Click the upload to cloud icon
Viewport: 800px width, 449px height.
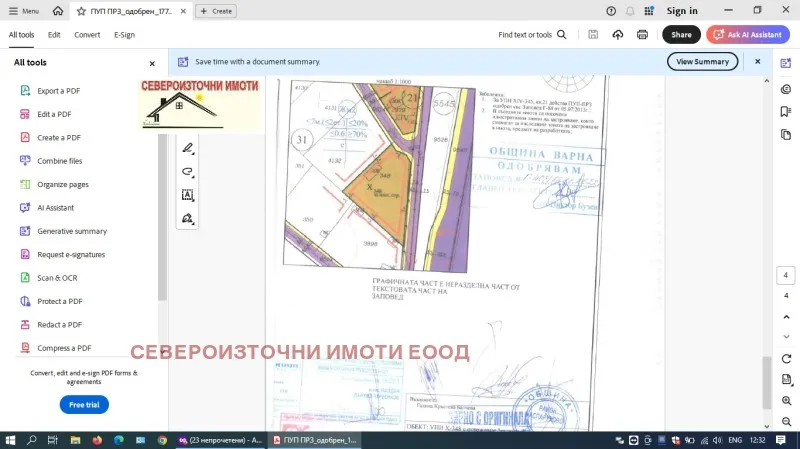(x=618, y=34)
